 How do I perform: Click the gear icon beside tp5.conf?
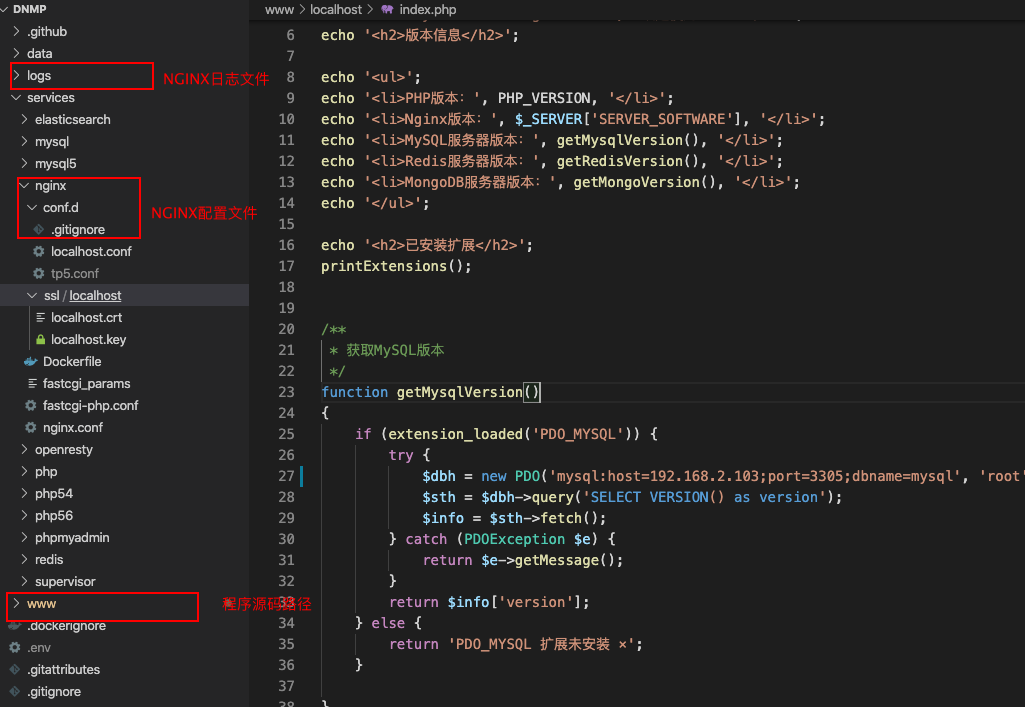tap(39, 273)
